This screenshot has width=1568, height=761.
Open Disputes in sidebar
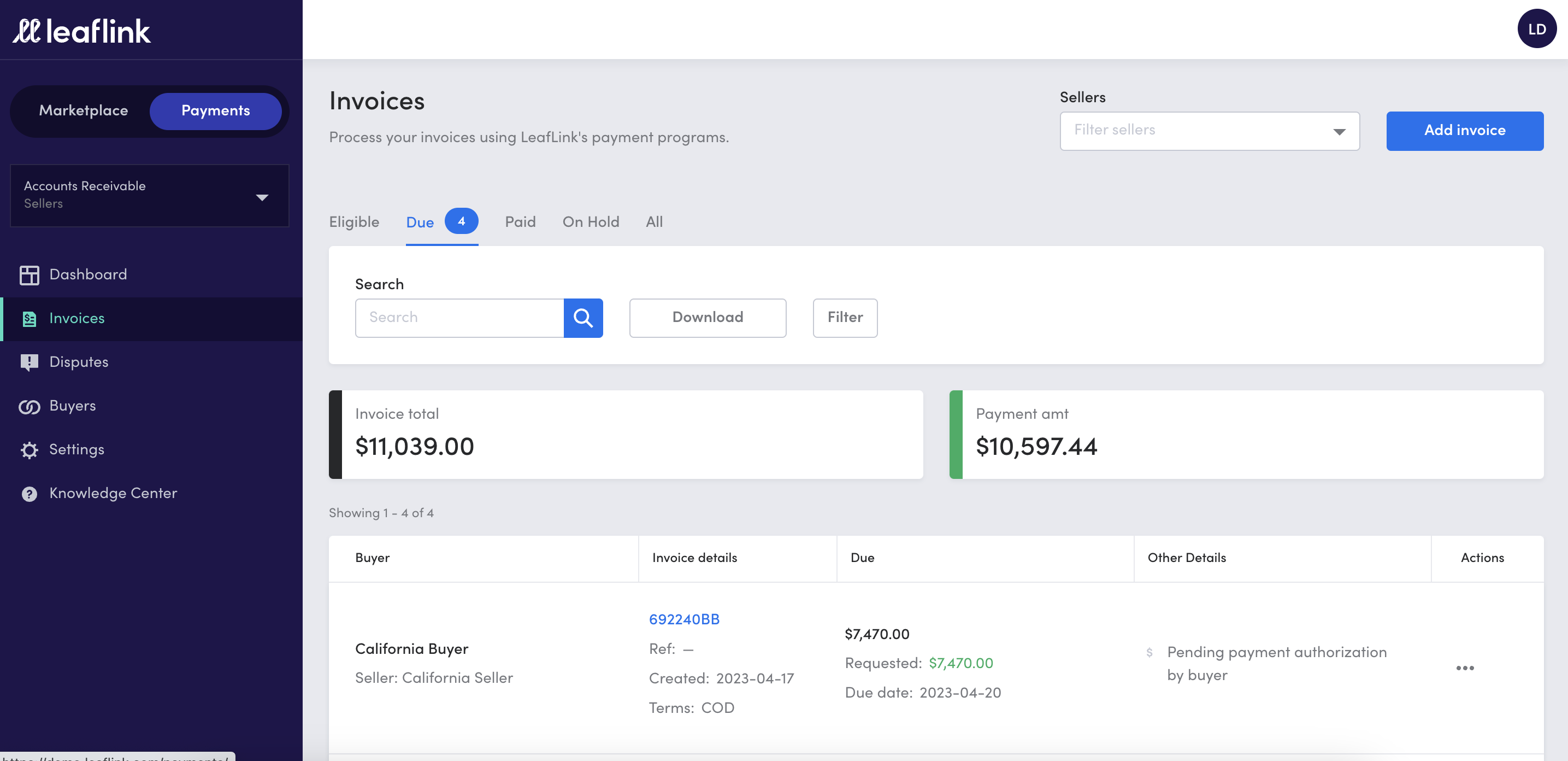coord(151,362)
